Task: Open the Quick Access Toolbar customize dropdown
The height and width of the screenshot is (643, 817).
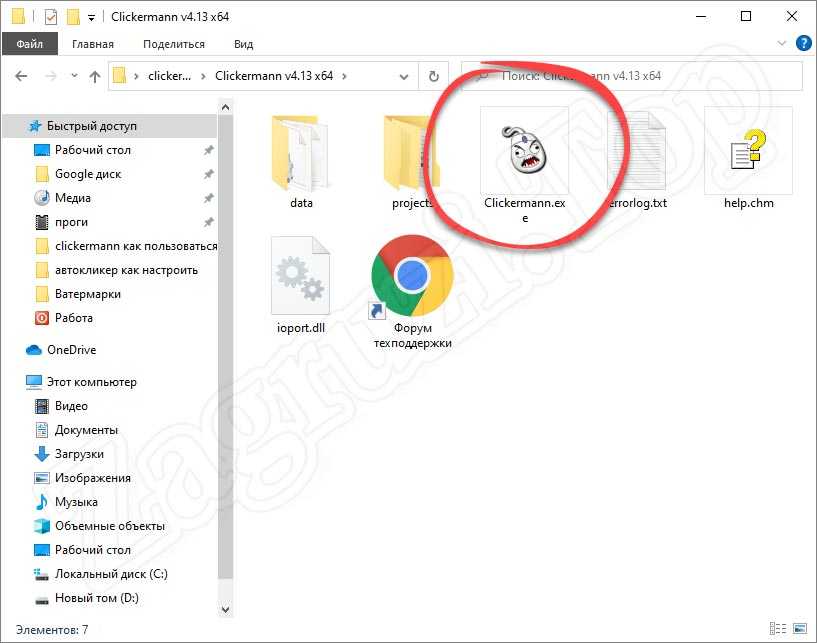Action: (x=92, y=17)
